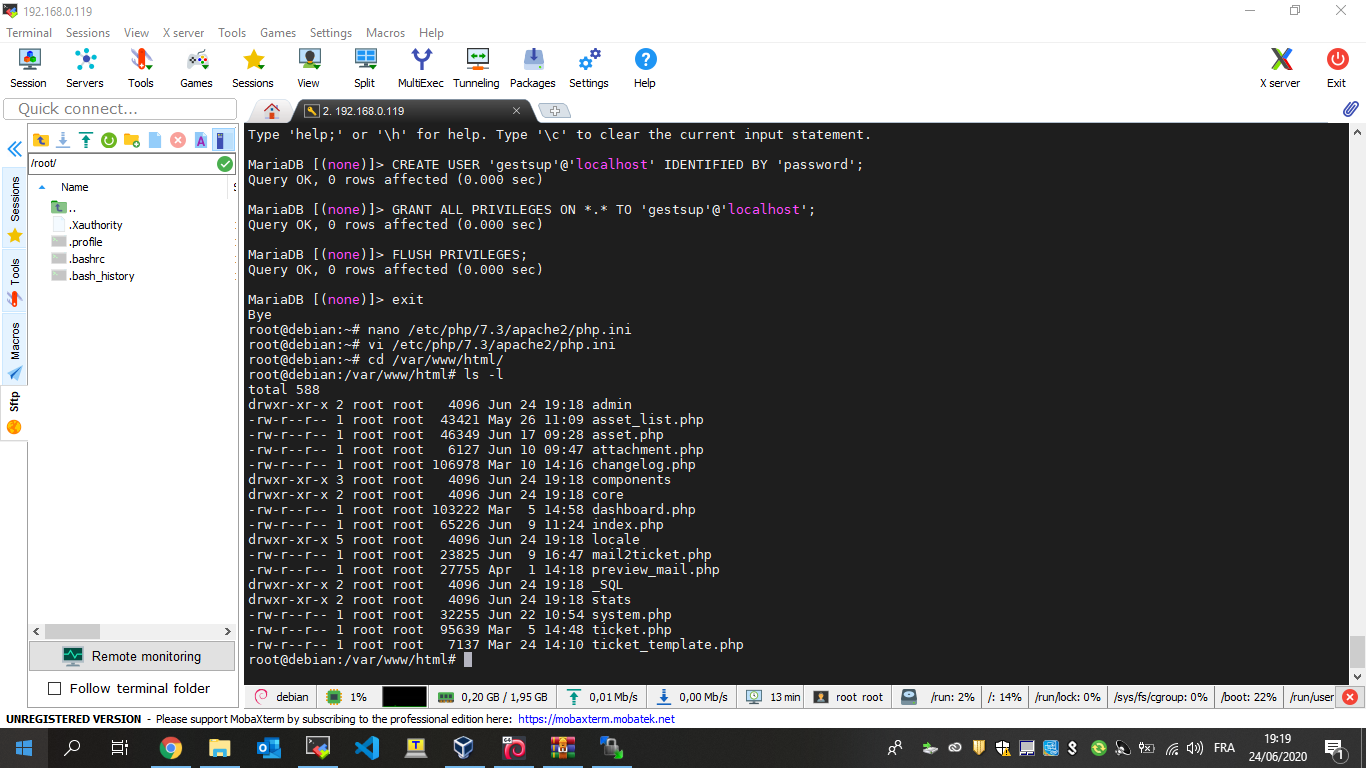
Task: Open the Session toolbar button
Action: 28,68
